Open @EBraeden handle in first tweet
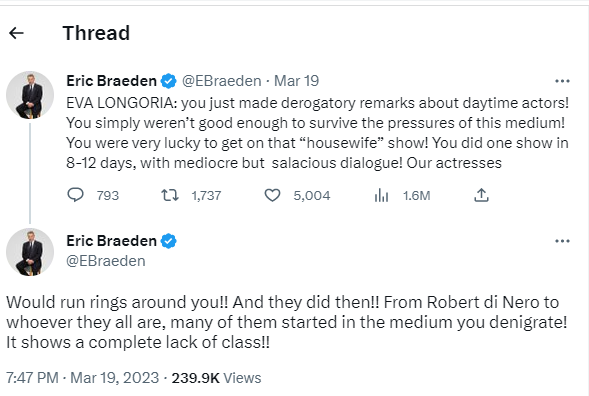Image resolution: width=589 pixels, height=396 pixels. 222,81
